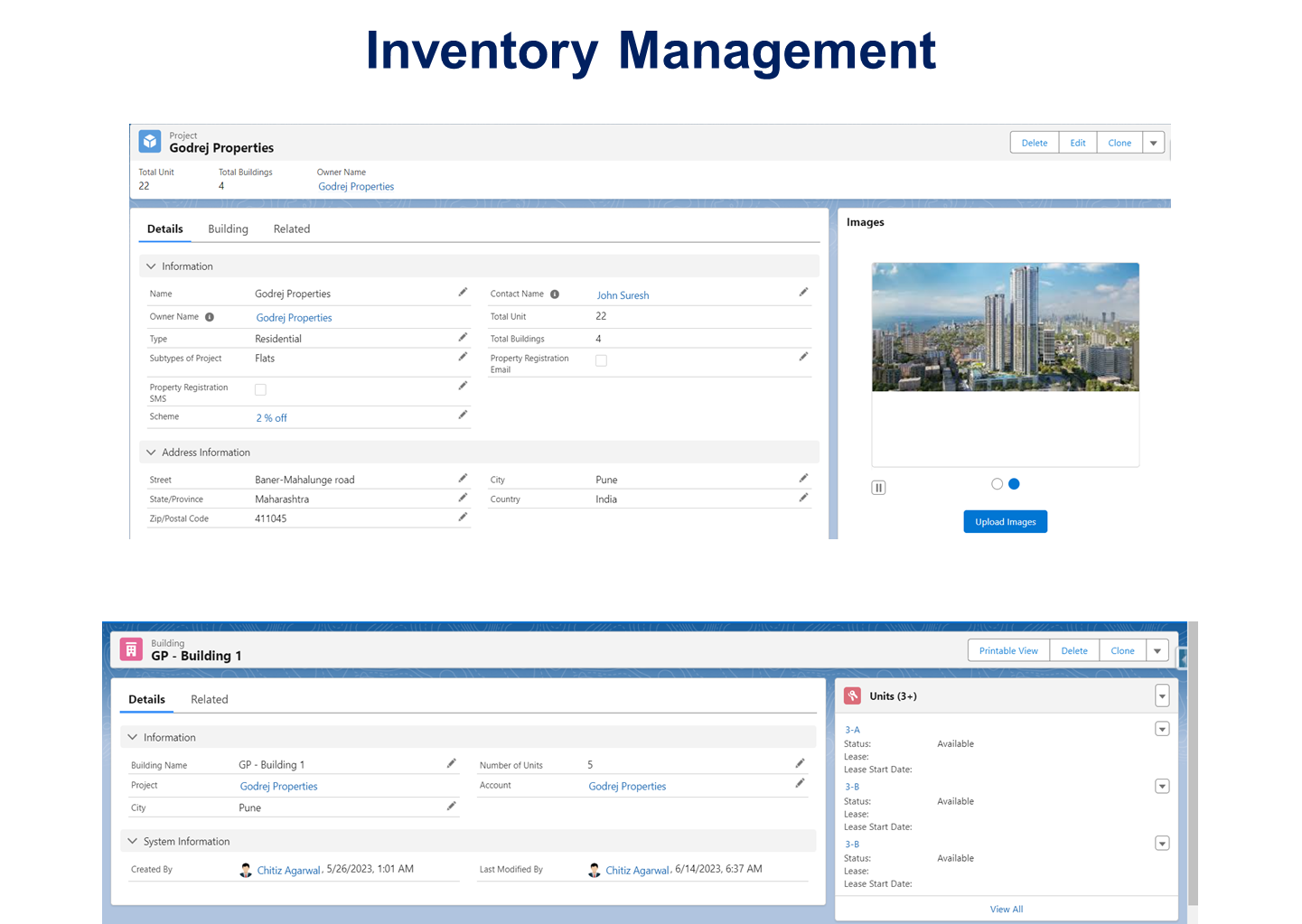Edit Number of Units pencil icon
The width and height of the screenshot is (1302, 924).
point(800,763)
